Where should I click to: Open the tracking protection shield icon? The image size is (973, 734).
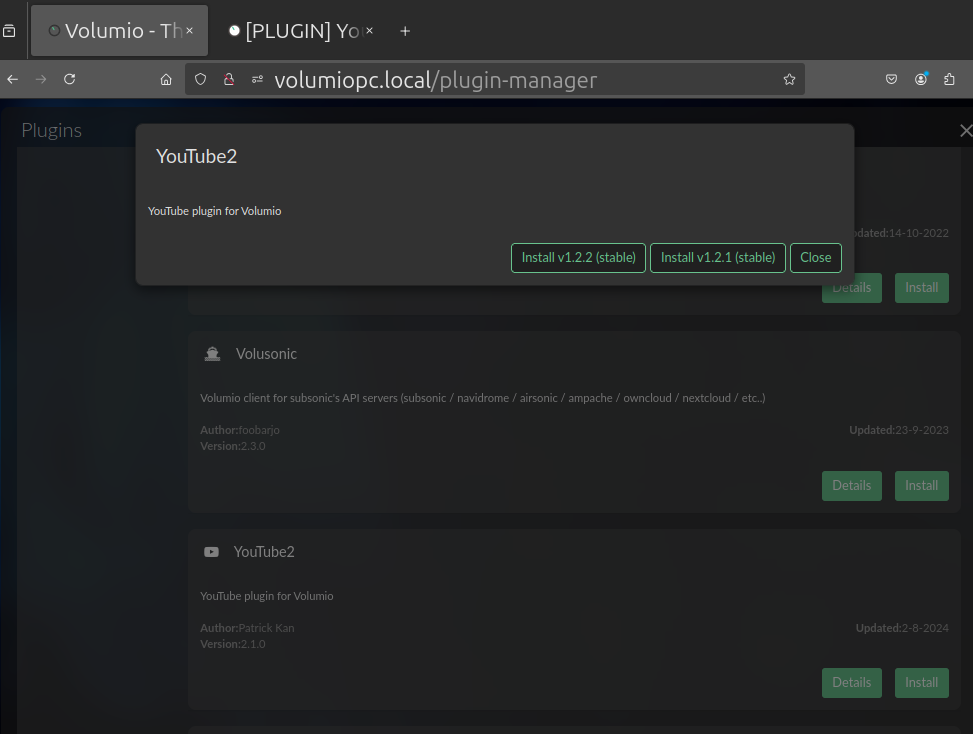[x=200, y=79]
